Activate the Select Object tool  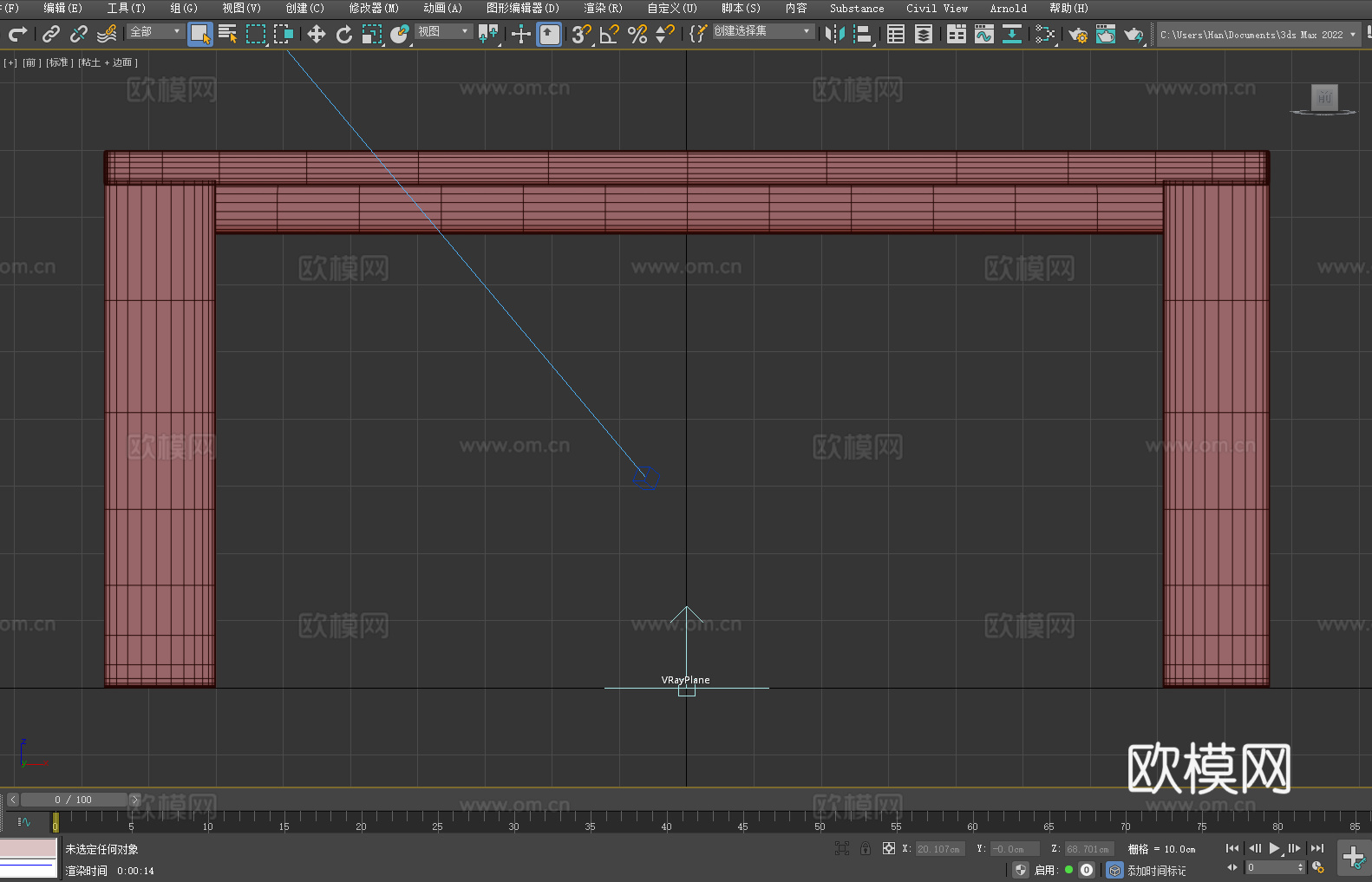(200, 34)
